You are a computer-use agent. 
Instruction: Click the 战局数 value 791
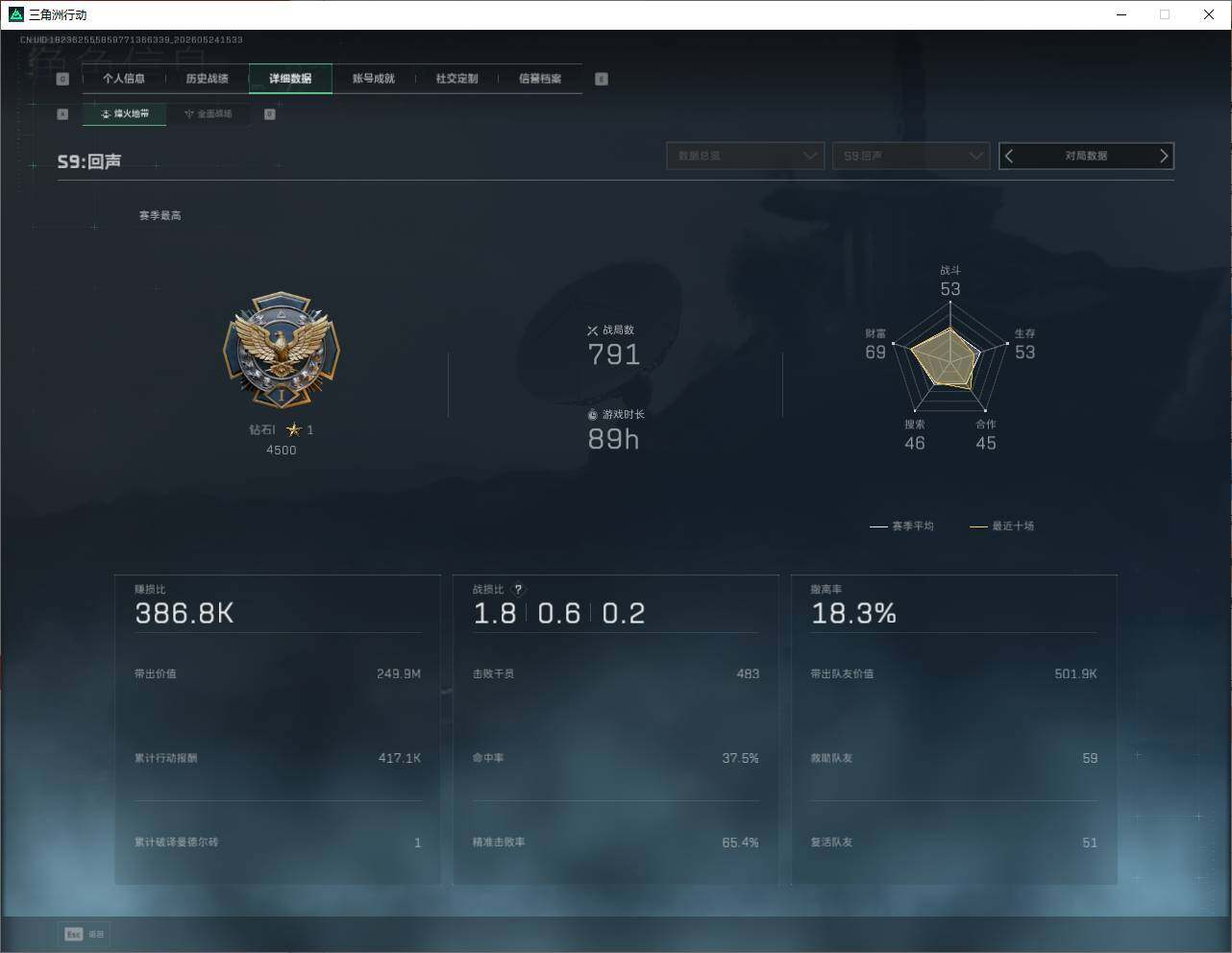[614, 354]
